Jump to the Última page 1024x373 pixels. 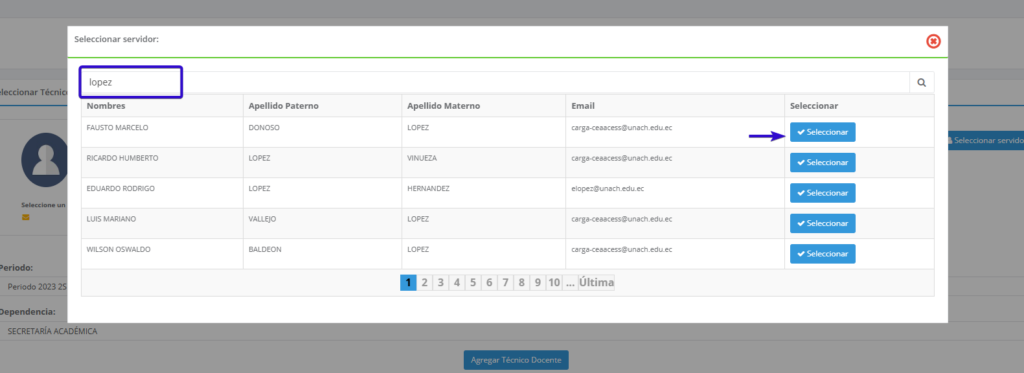point(596,283)
